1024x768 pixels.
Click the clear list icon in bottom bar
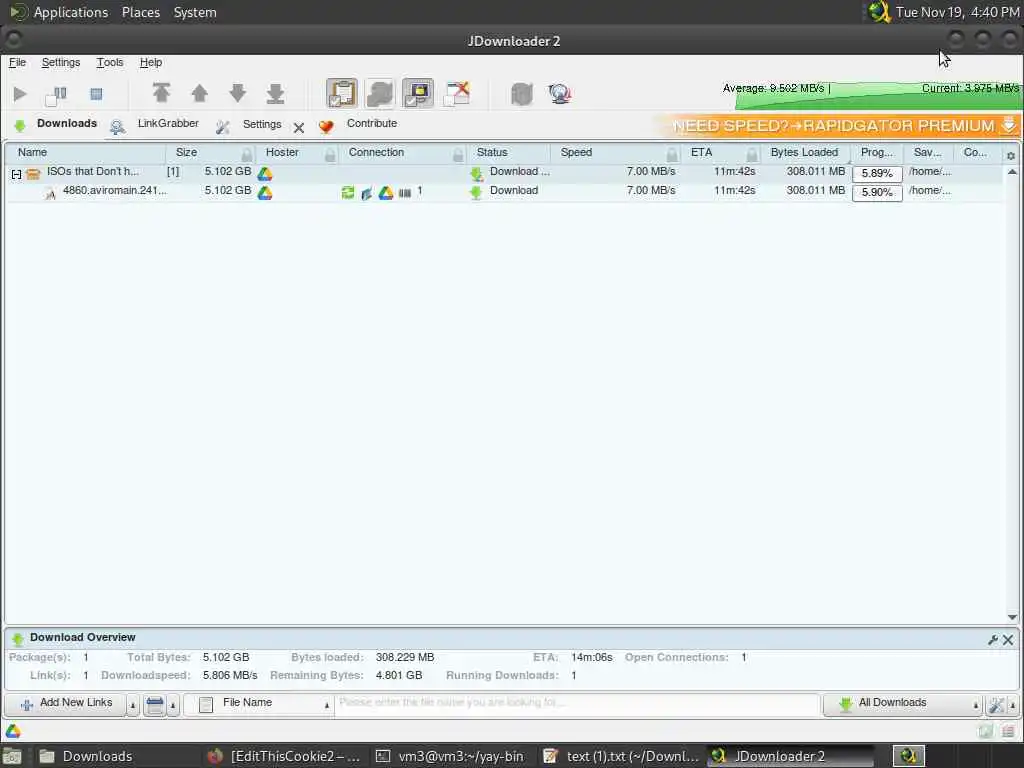click(155, 705)
